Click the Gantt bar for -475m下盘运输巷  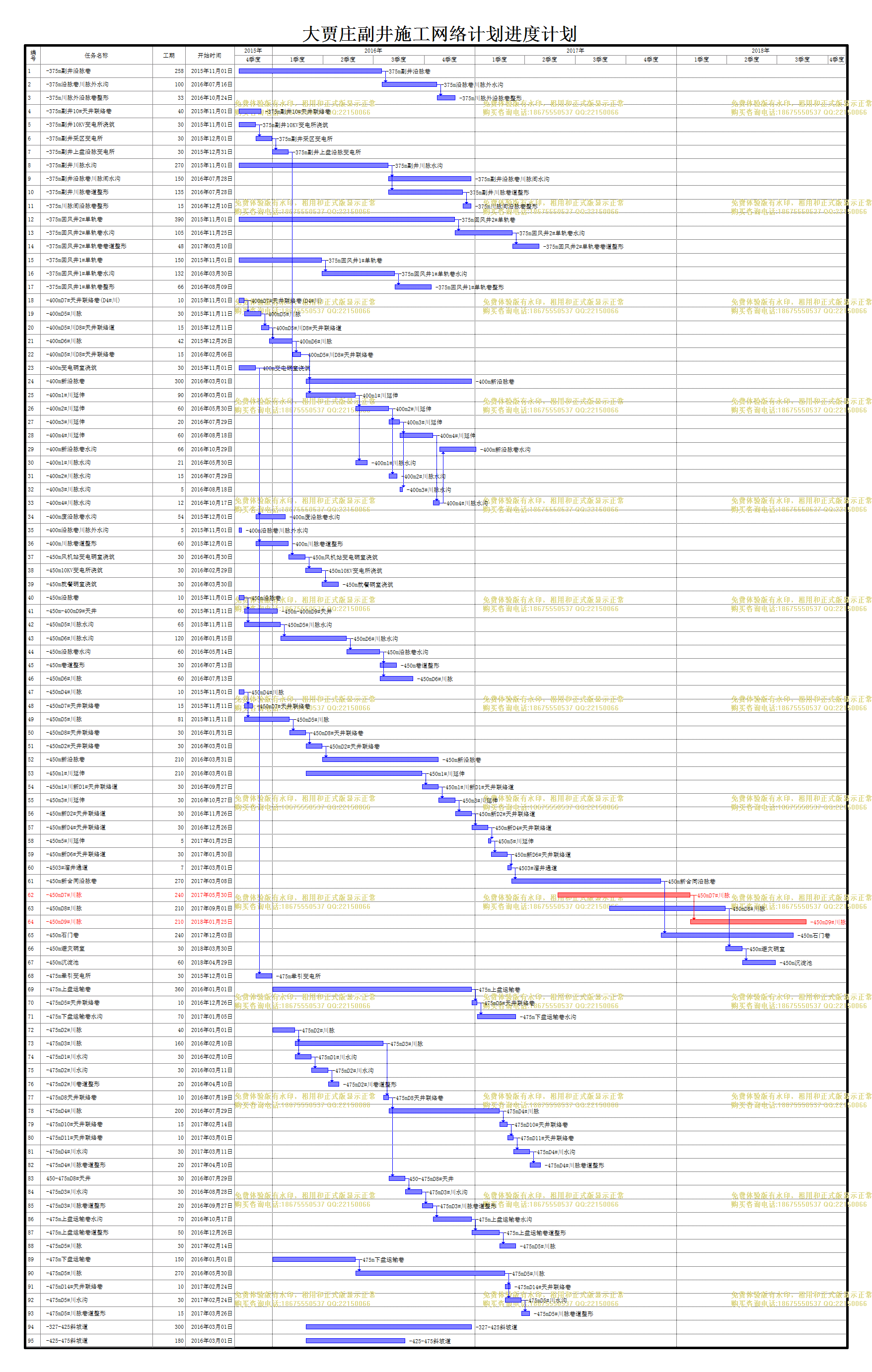[314, 1259]
